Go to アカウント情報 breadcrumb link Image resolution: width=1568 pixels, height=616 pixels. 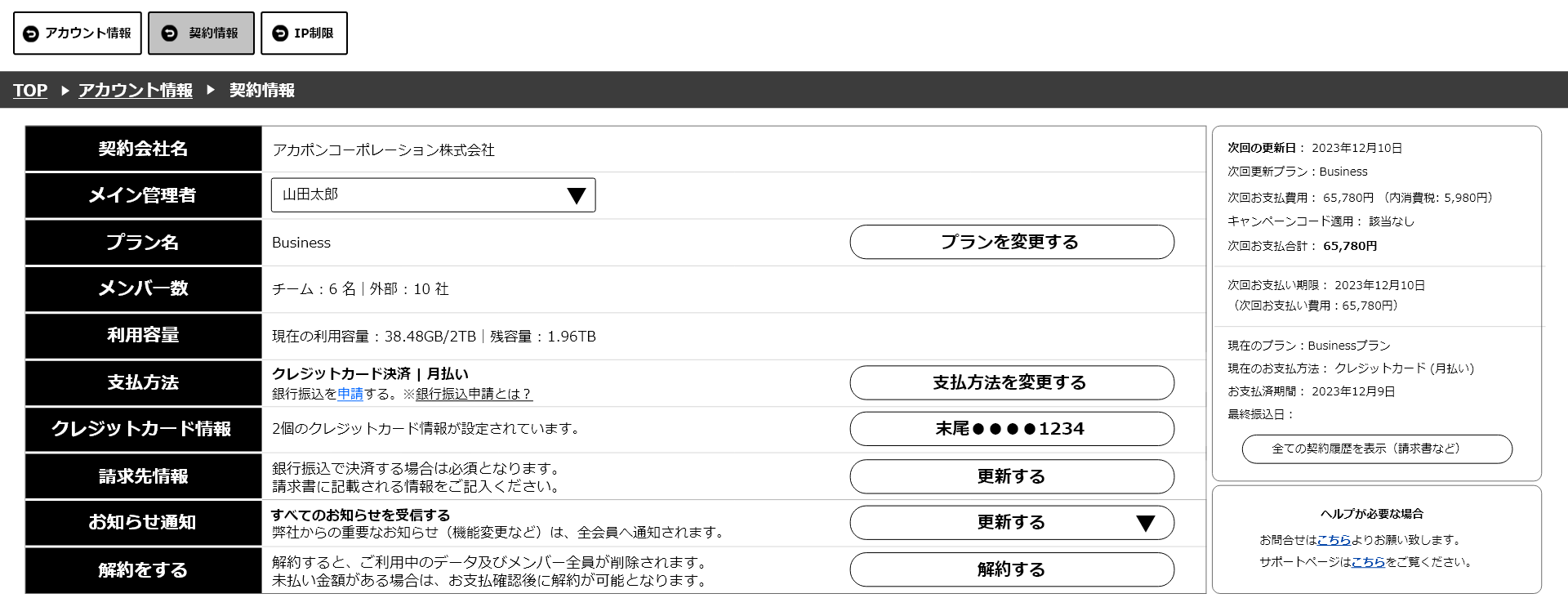(136, 91)
